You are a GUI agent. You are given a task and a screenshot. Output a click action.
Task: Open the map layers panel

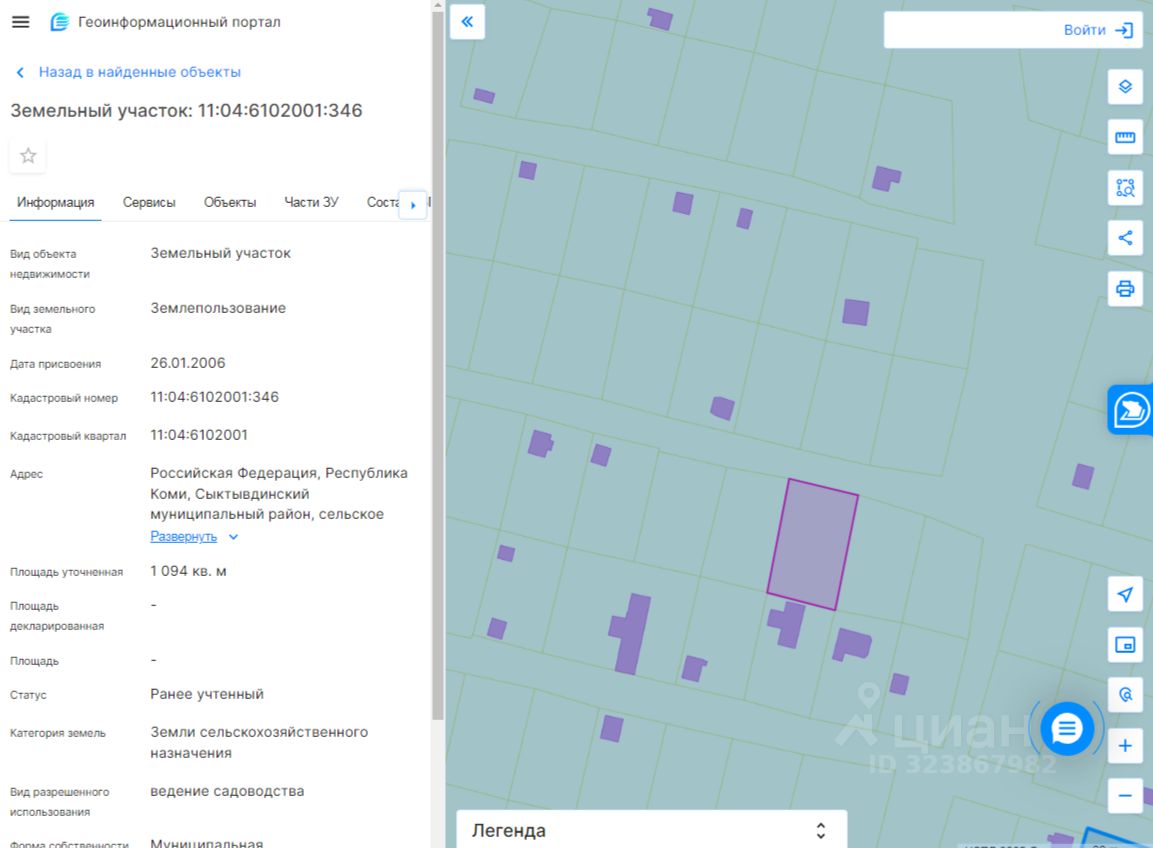(x=1125, y=87)
